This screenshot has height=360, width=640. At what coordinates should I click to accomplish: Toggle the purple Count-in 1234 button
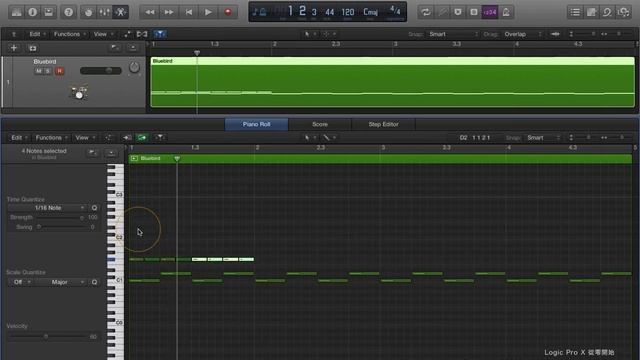pos(490,12)
